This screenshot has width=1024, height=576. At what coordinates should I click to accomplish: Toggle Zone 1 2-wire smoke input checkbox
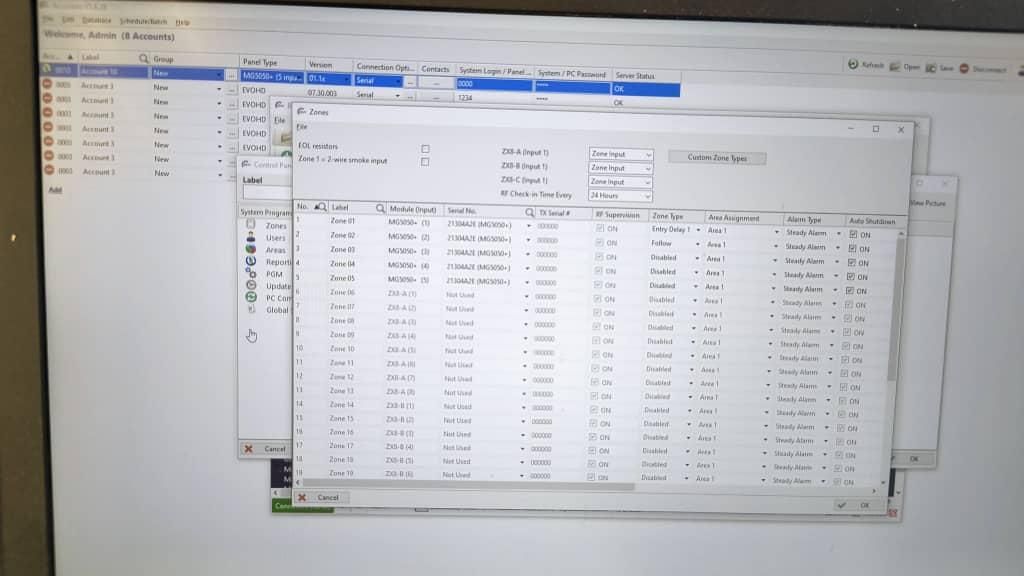coord(425,161)
